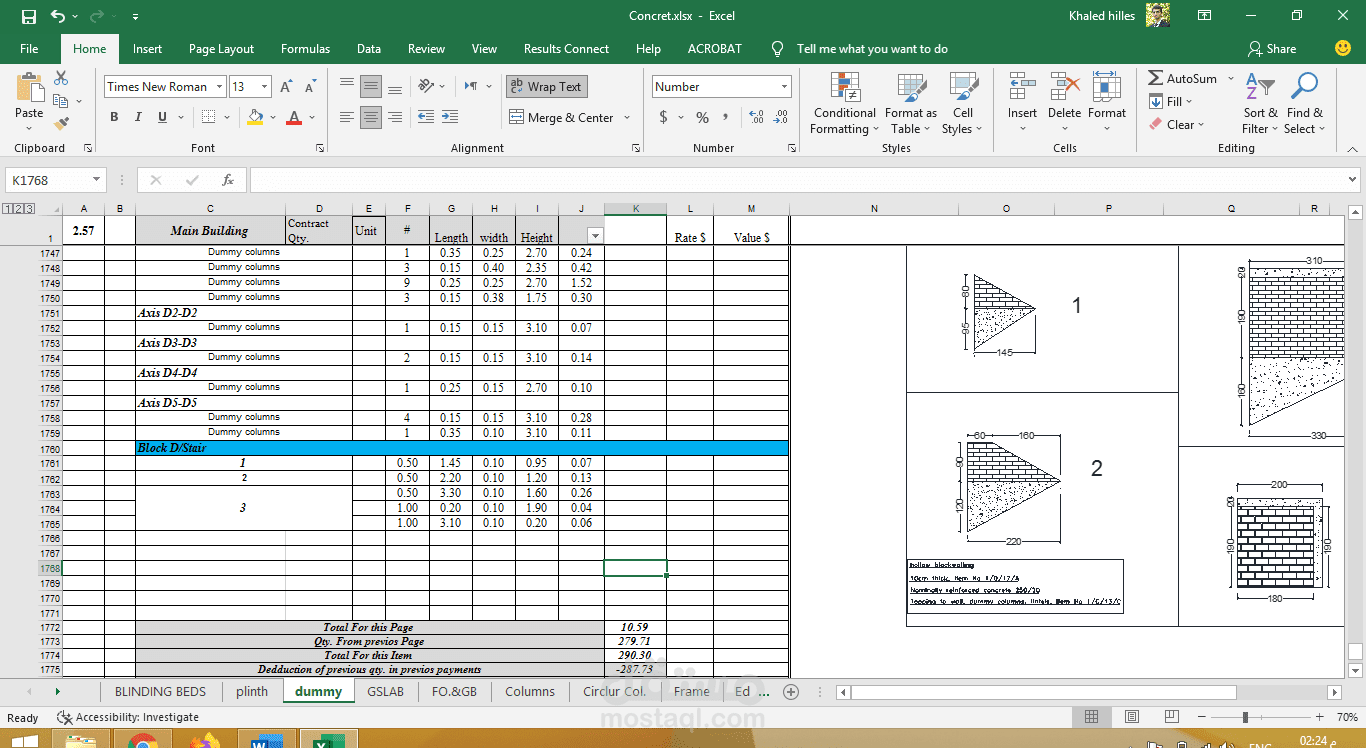The height and width of the screenshot is (748, 1366).
Task: Open Conditional Formatting icon
Action: pyautogui.click(x=845, y=87)
